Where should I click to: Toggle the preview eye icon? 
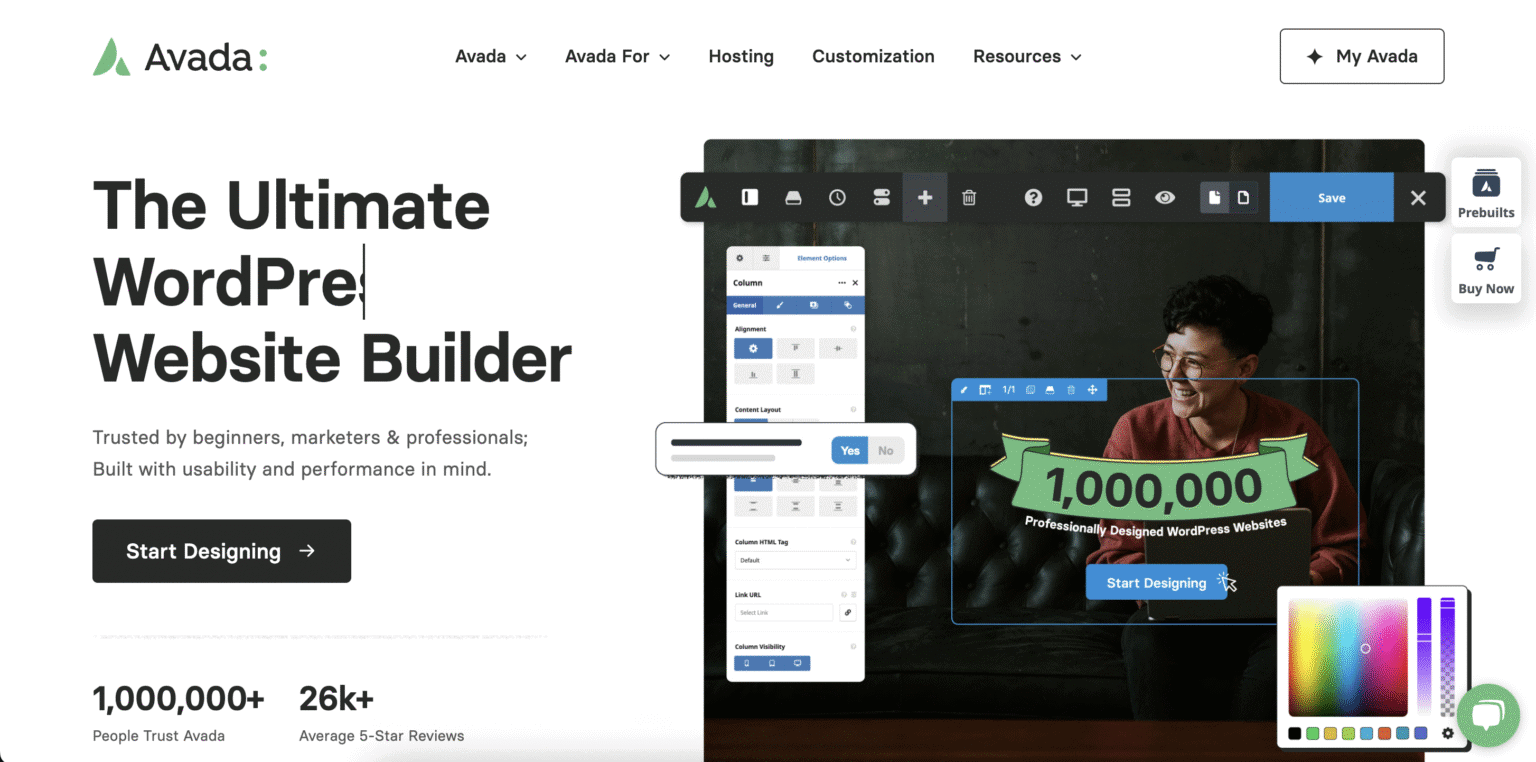click(1165, 197)
